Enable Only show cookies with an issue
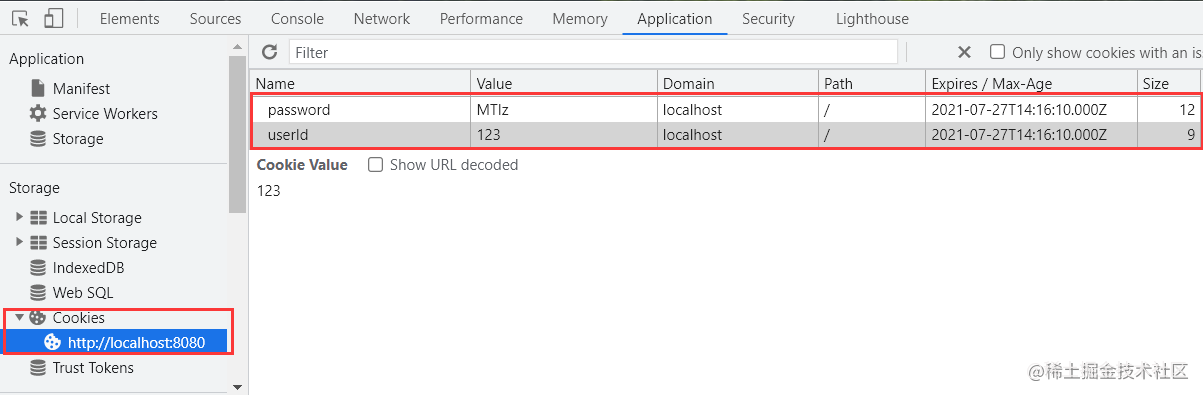The width and height of the screenshot is (1203, 395). tap(997, 52)
